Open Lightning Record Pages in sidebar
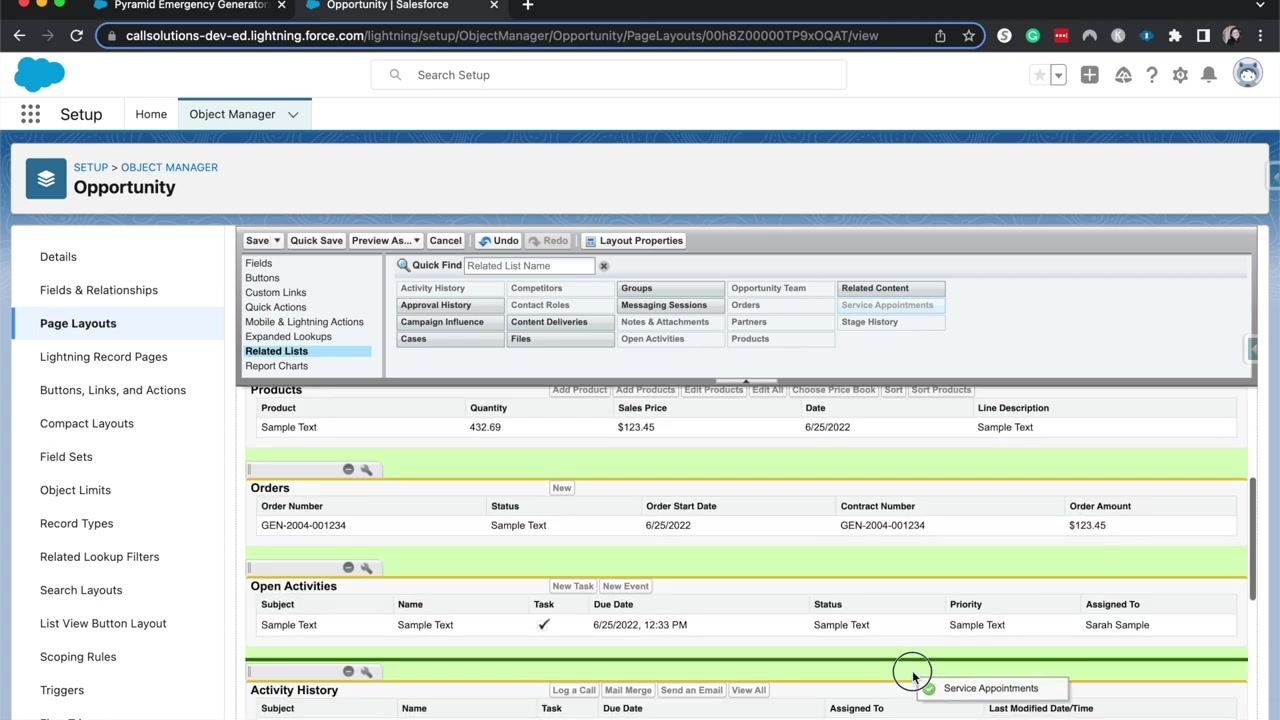The width and height of the screenshot is (1280, 720). [104, 357]
